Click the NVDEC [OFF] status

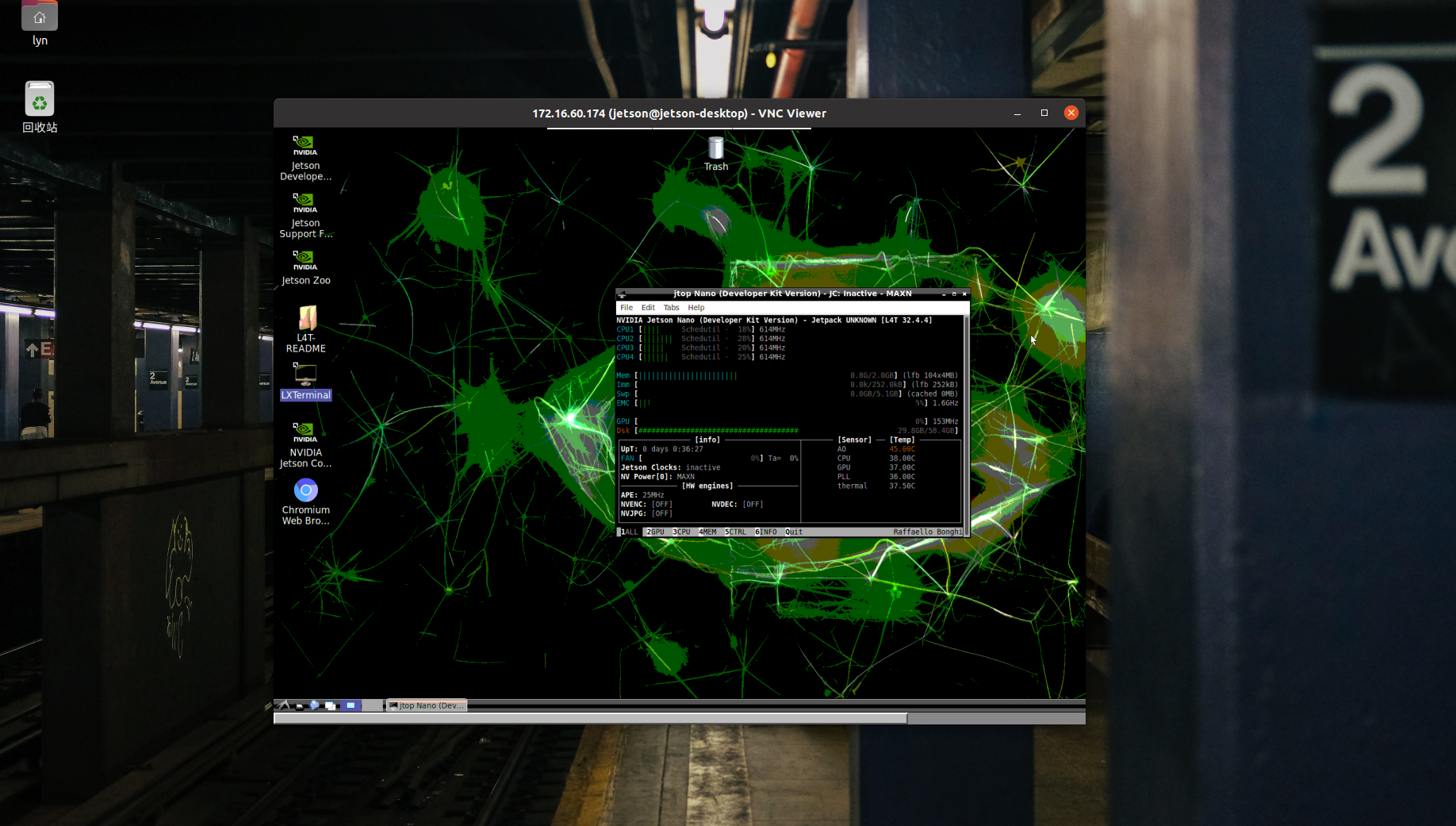coord(738,505)
